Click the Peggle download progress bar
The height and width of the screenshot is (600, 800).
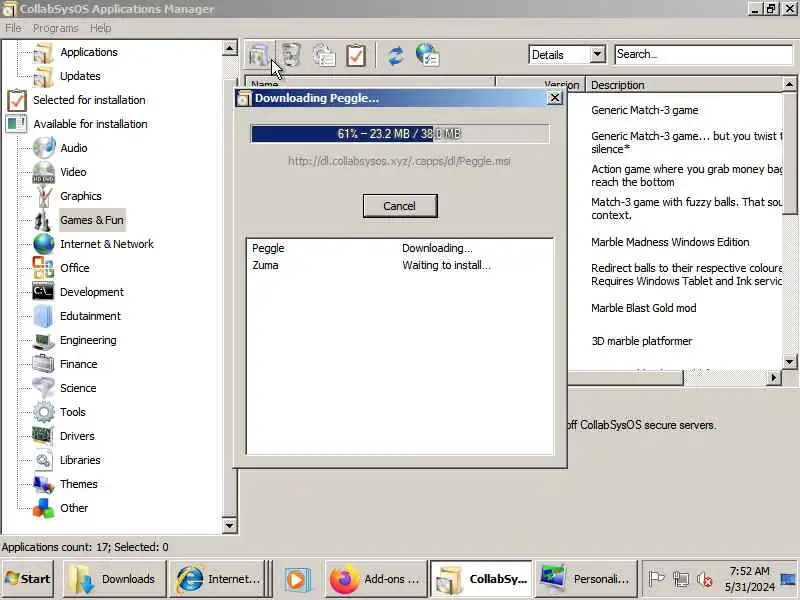tap(400, 134)
